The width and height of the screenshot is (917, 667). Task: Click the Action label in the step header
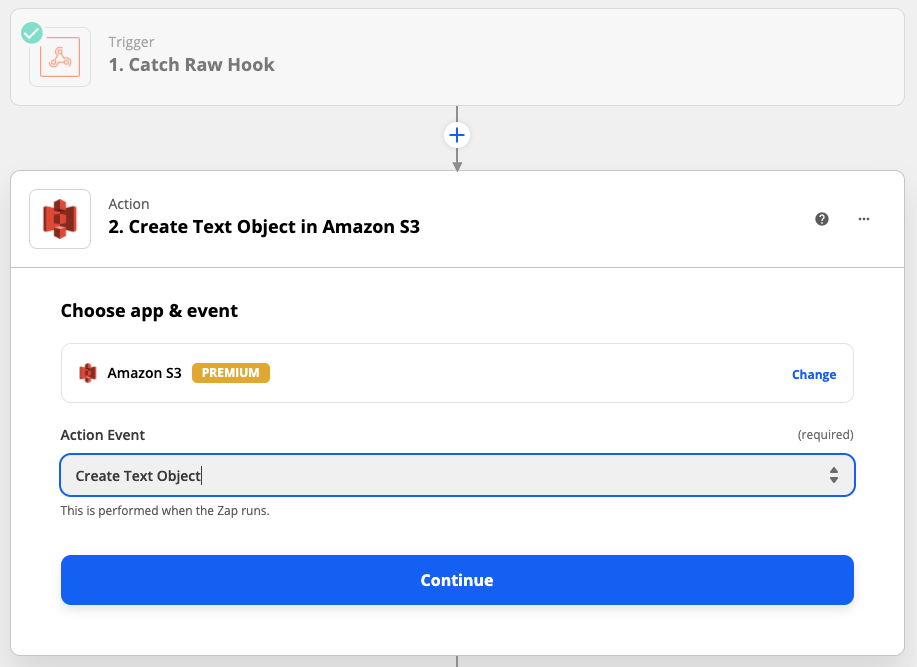click(x=129, y=204)
